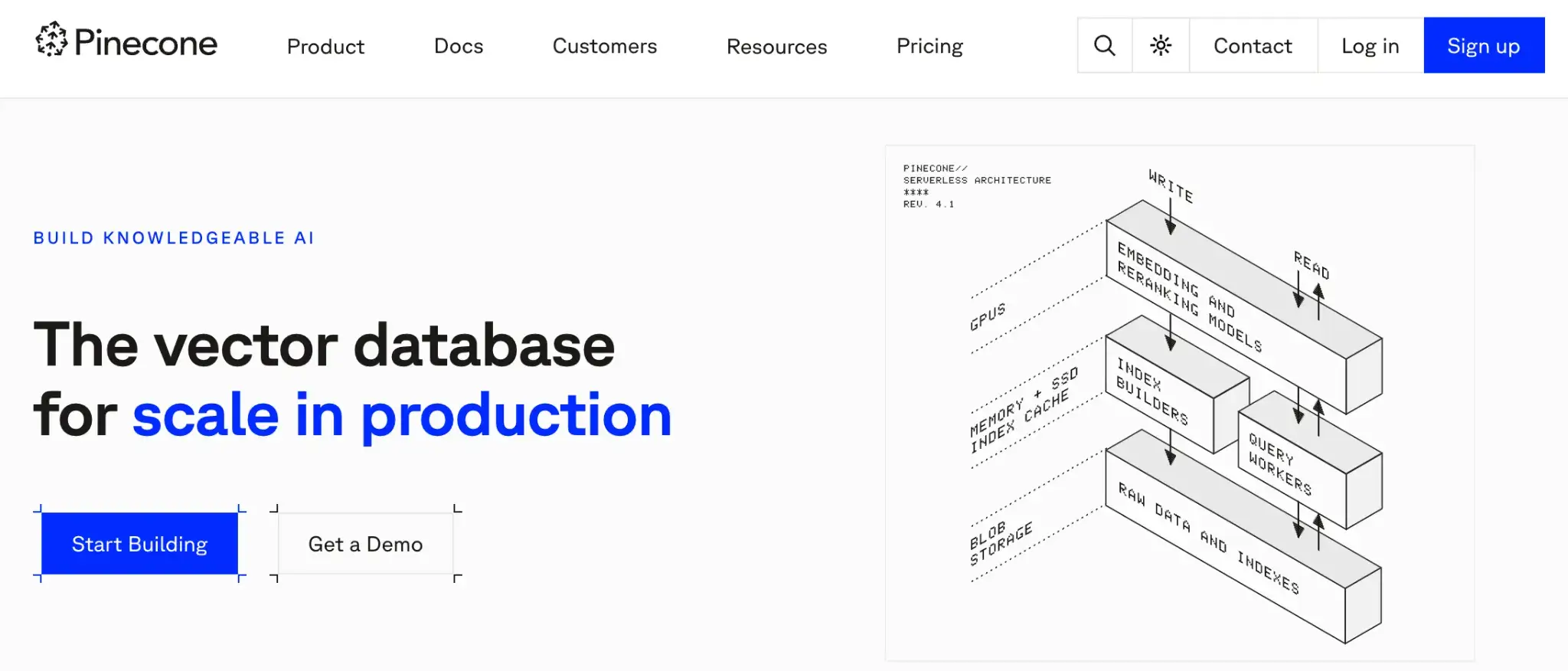Open search with the magnifying glass icon
The width and height of the screenshot is (1568, 671).
coord(1104,46)
